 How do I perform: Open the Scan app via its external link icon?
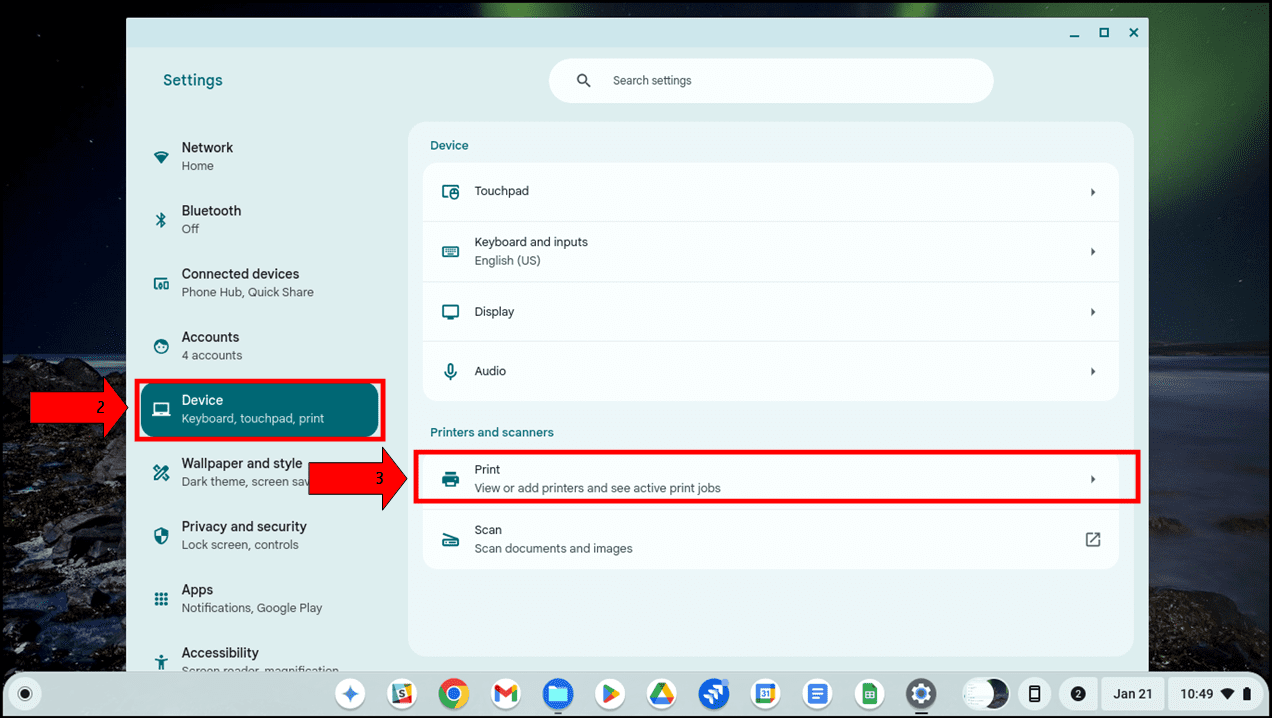[x=1093, y=538]
